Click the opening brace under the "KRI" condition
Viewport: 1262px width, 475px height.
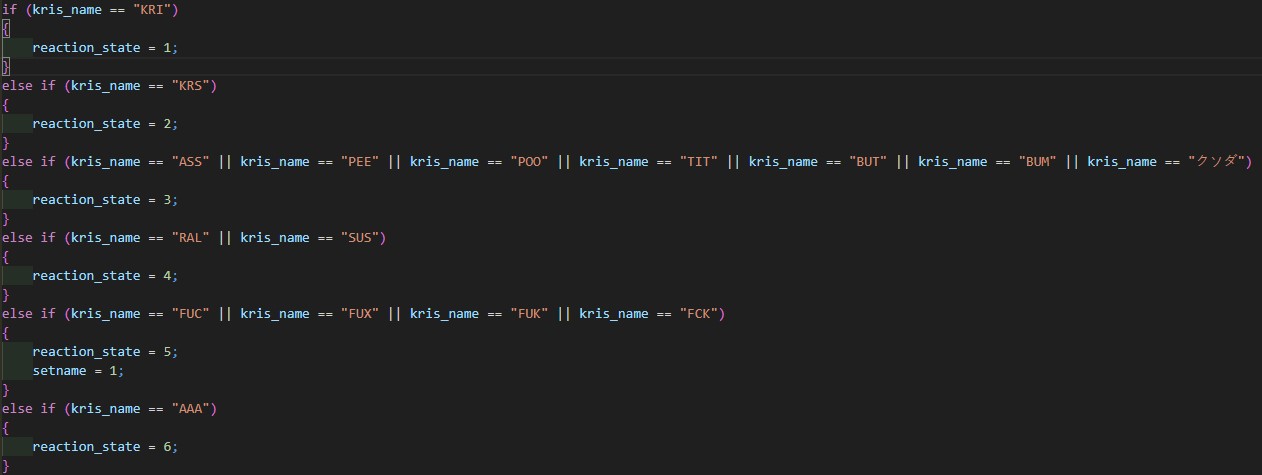pyautogui.click(x=5, y=29)
